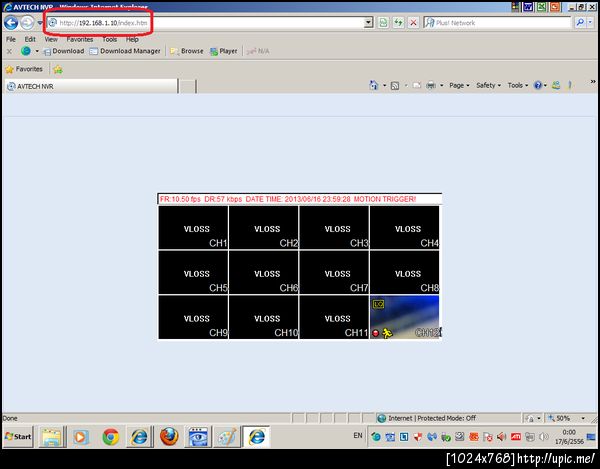Click the Favorites star button
This screenshot has width=600, height=469.
point(24,69)
